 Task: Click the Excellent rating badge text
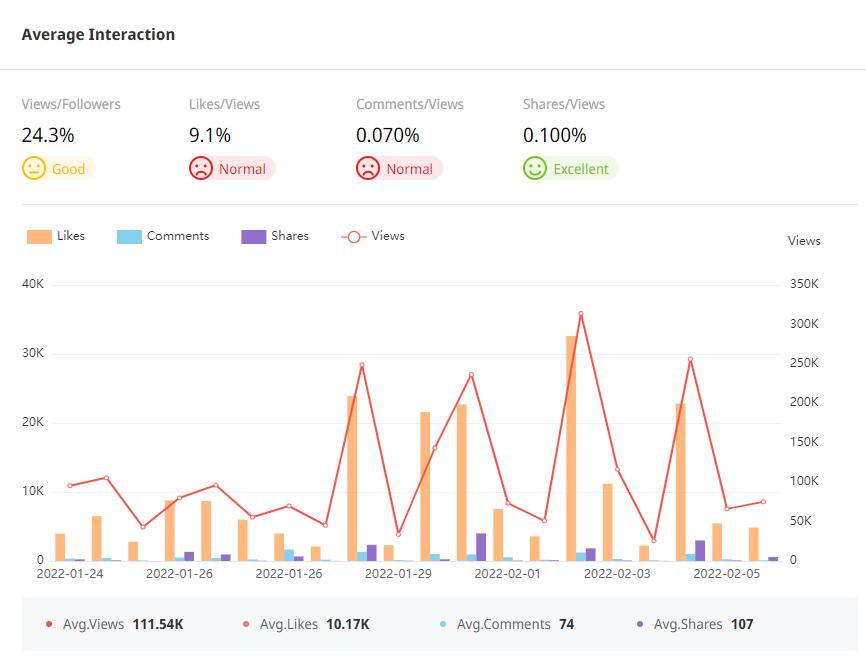pos(580,169)
